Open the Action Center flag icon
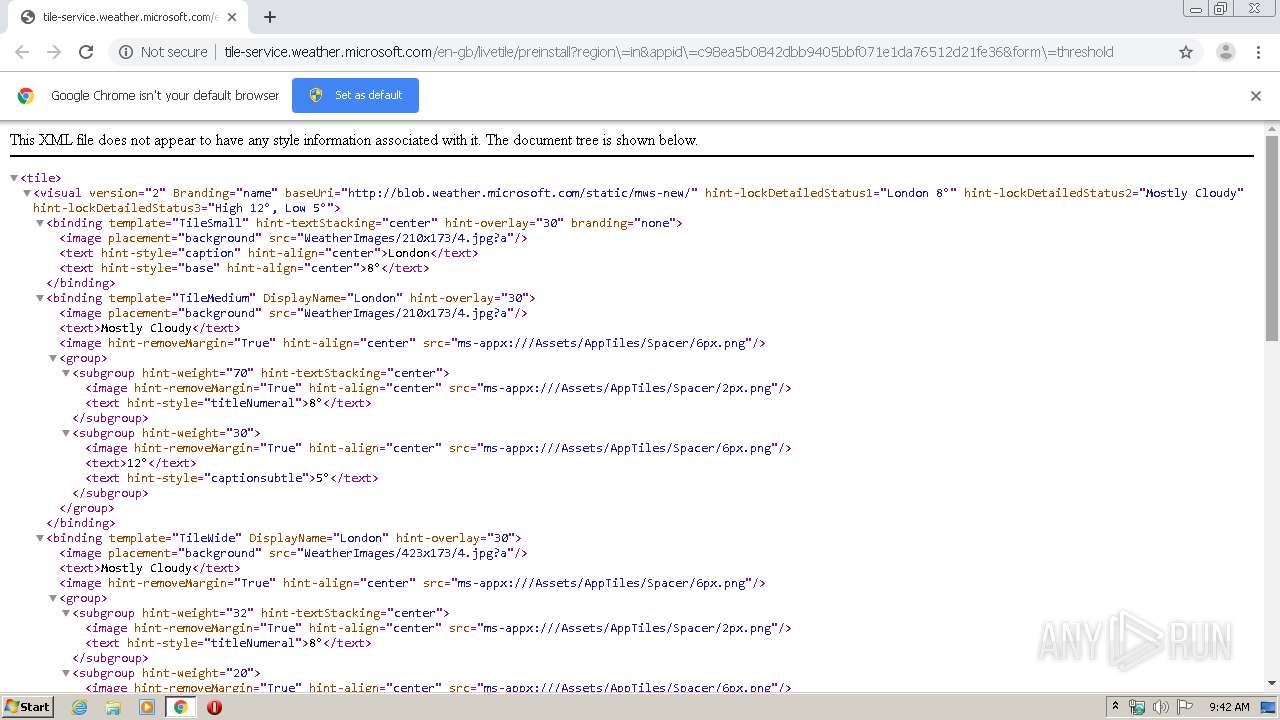This screenshot has width=1280, height=720. [1185, 707]
